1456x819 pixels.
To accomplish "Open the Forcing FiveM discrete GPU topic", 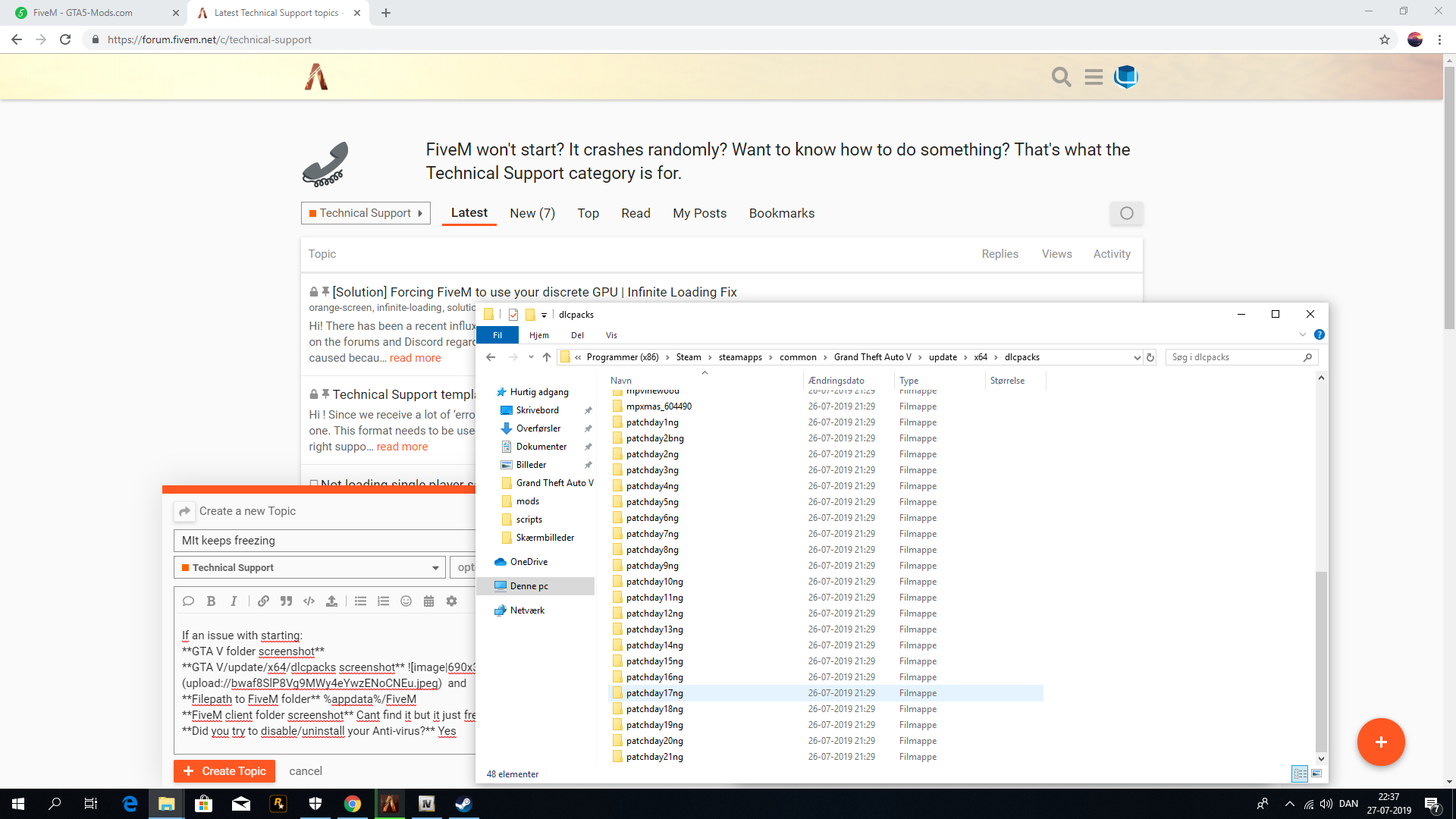I will point(535,292).
